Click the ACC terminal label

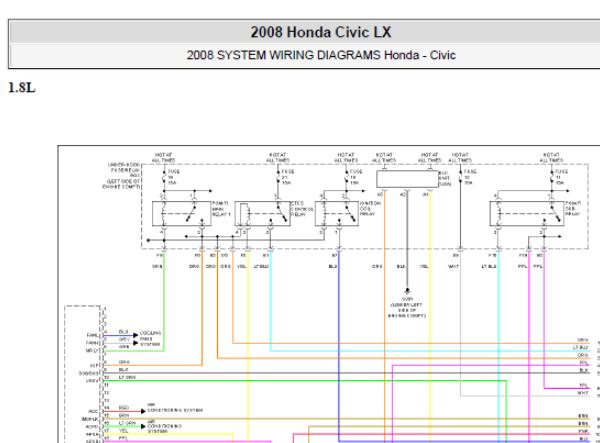(x=93, y=411)
